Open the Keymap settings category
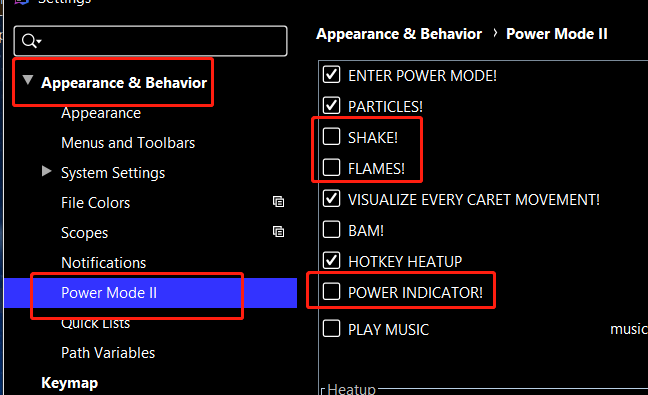 click(x=69, y=383)
